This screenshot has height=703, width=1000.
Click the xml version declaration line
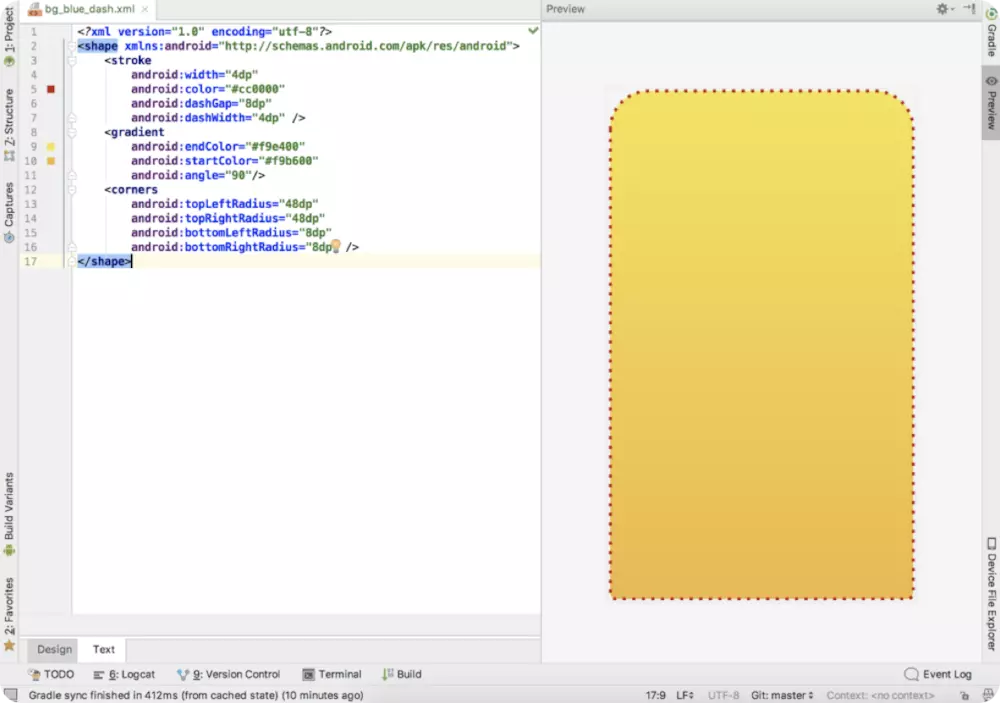(x=204, y=31)
